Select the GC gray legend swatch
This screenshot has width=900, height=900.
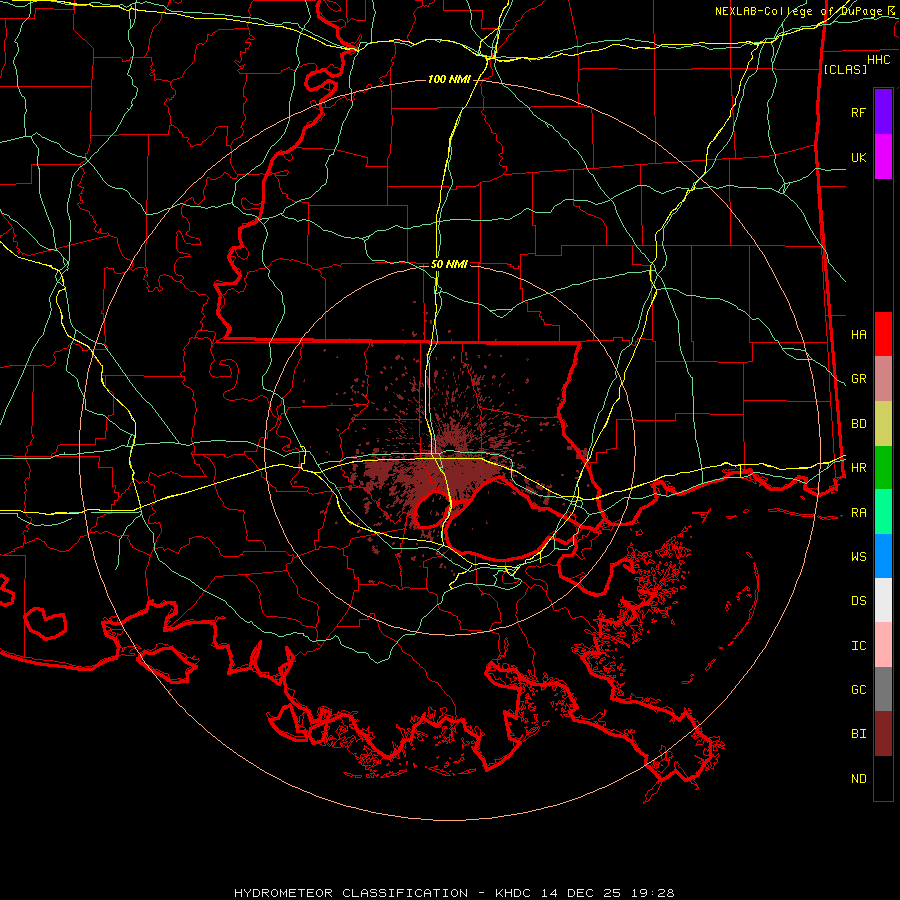click(x=883, y=689)
